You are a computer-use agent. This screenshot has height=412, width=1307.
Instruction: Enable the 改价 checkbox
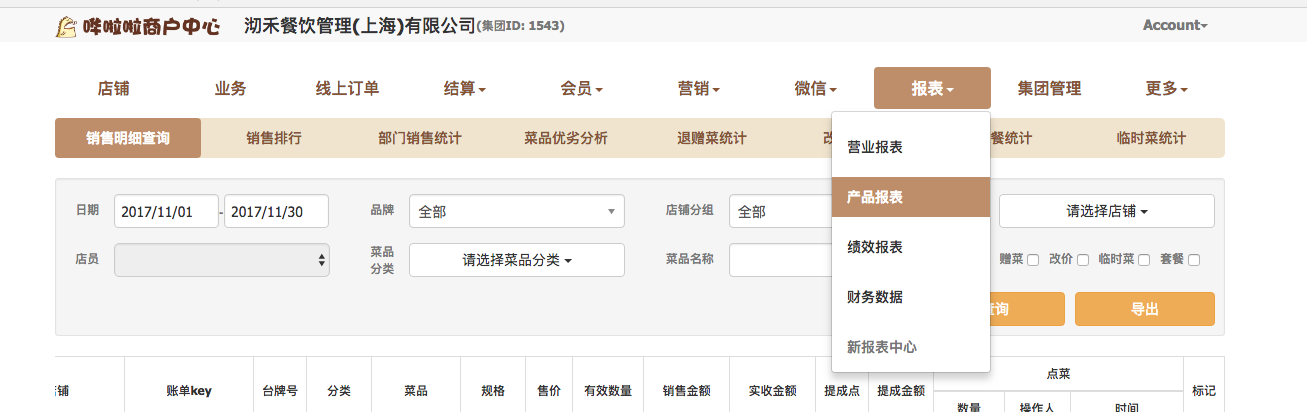pyautogui.click(x=1083, y=260)
